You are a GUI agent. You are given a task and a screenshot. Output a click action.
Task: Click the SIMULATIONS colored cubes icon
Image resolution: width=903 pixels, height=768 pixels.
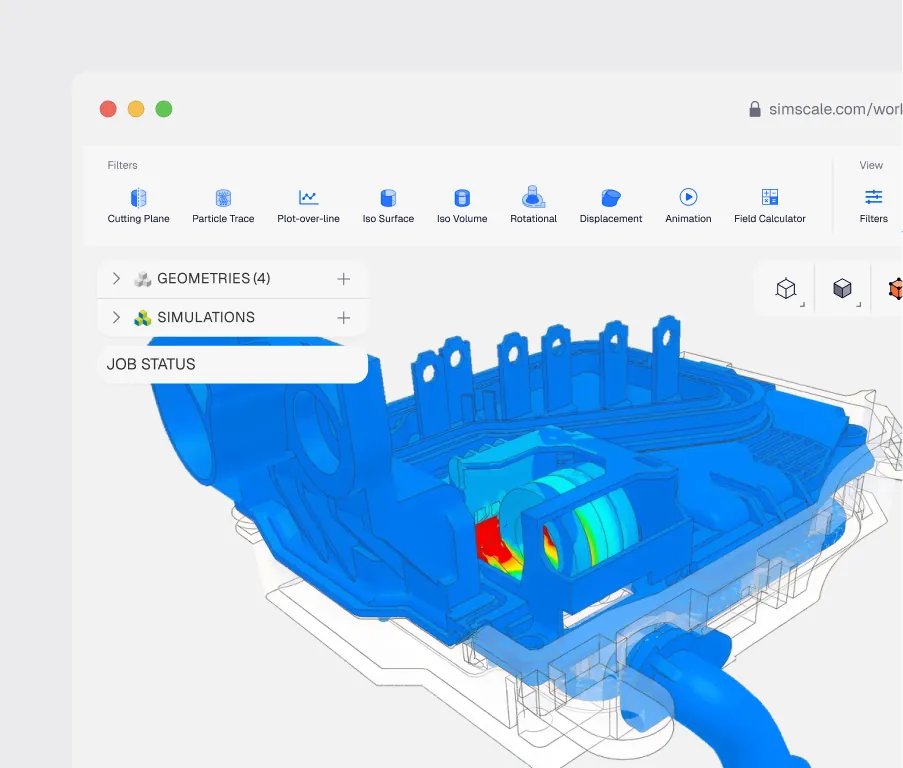pos(143,318)
